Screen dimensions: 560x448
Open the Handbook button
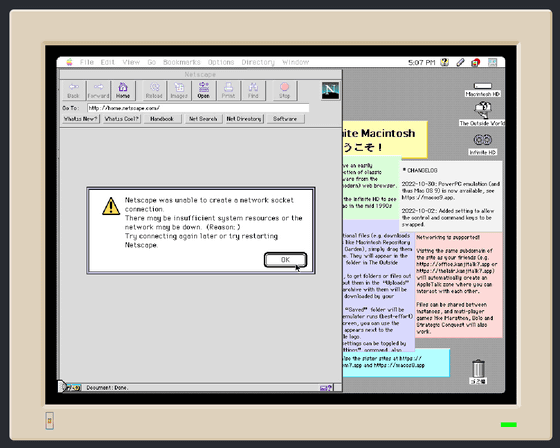point(162,119)
